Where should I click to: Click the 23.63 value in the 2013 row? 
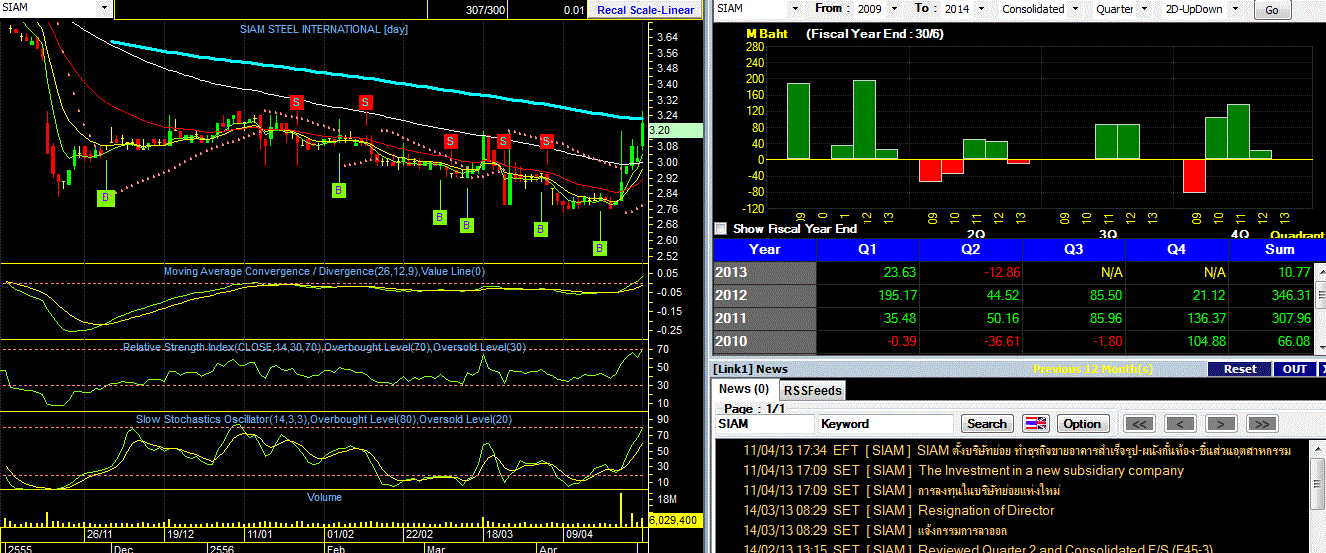click(900, 273)
